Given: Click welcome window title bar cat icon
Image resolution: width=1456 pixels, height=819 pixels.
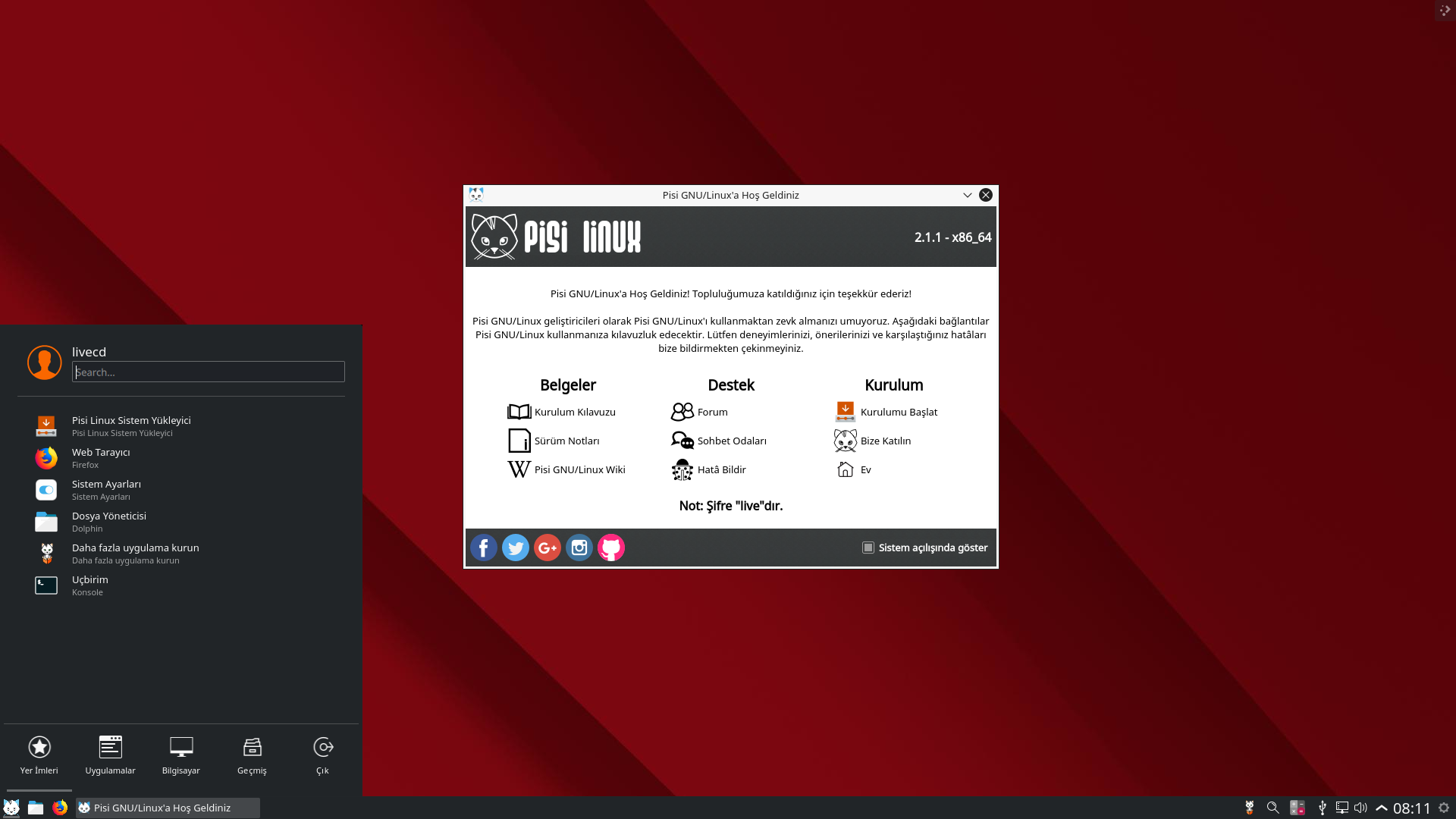Looking at the screenshot, I should click(476, 195).
